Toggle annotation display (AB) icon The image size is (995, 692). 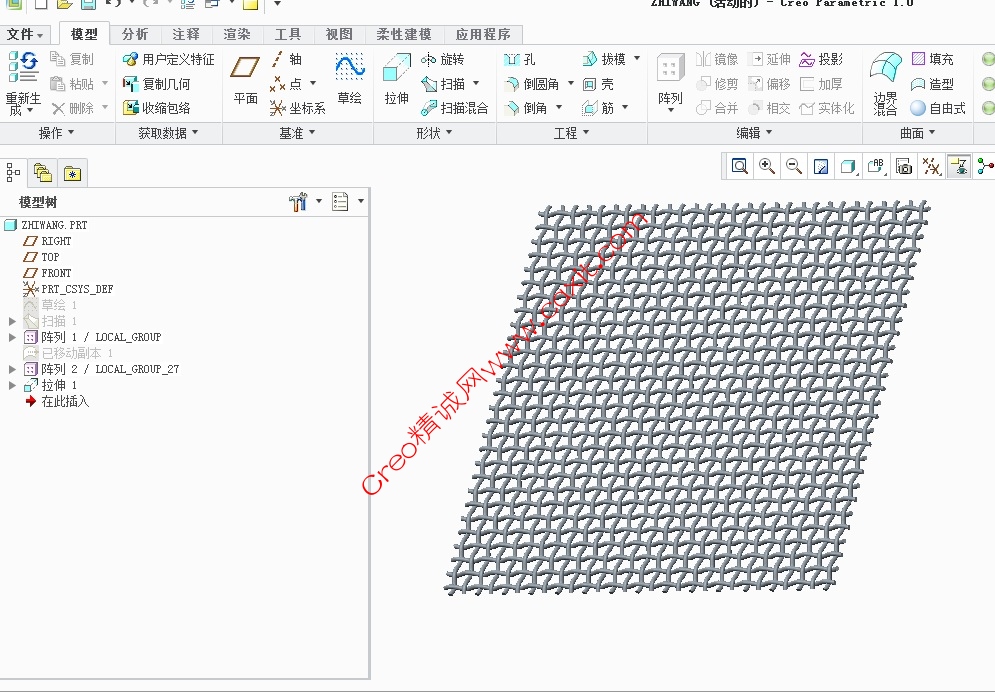click(876, 166)
